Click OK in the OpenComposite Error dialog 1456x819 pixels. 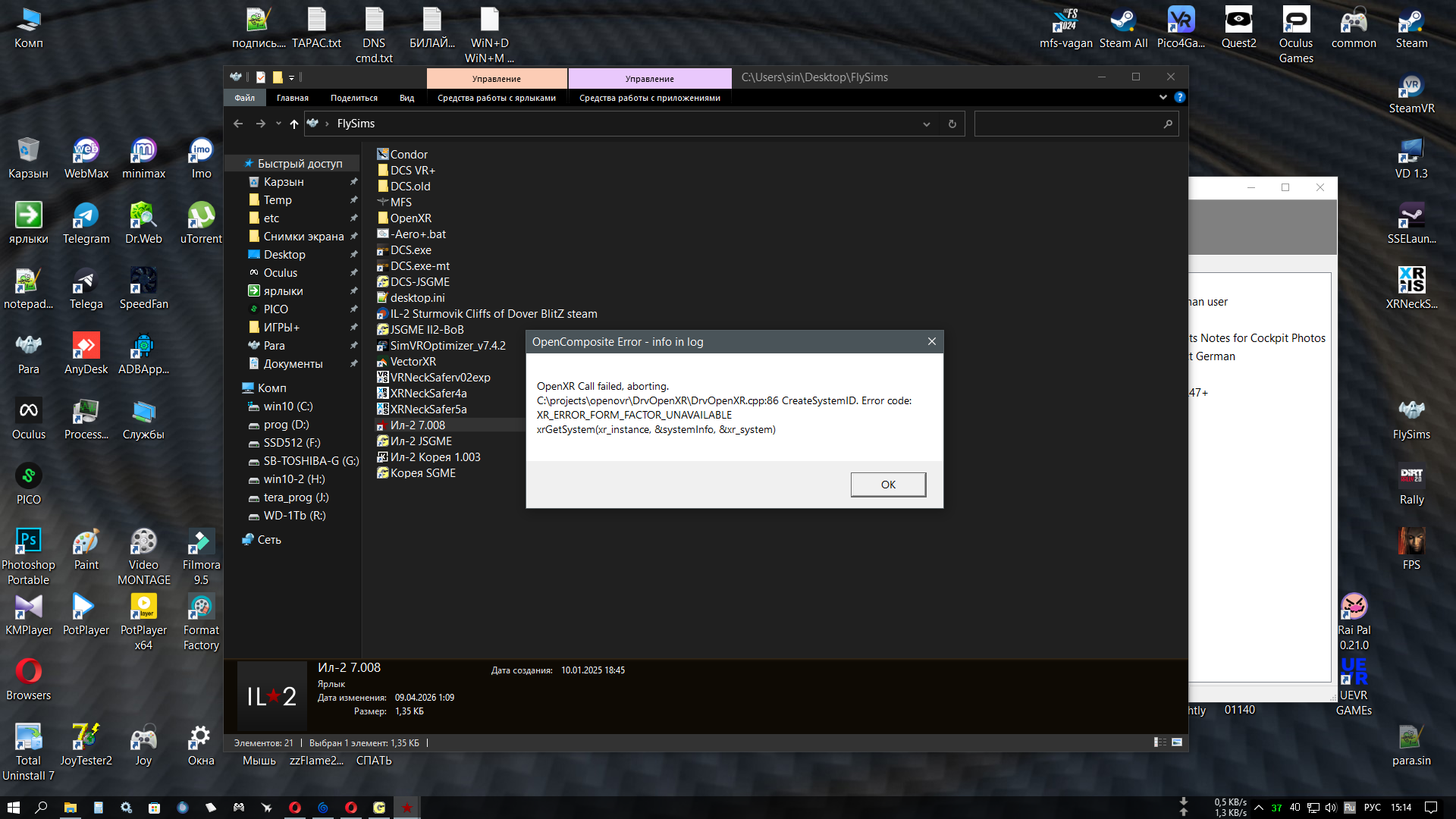888,485
